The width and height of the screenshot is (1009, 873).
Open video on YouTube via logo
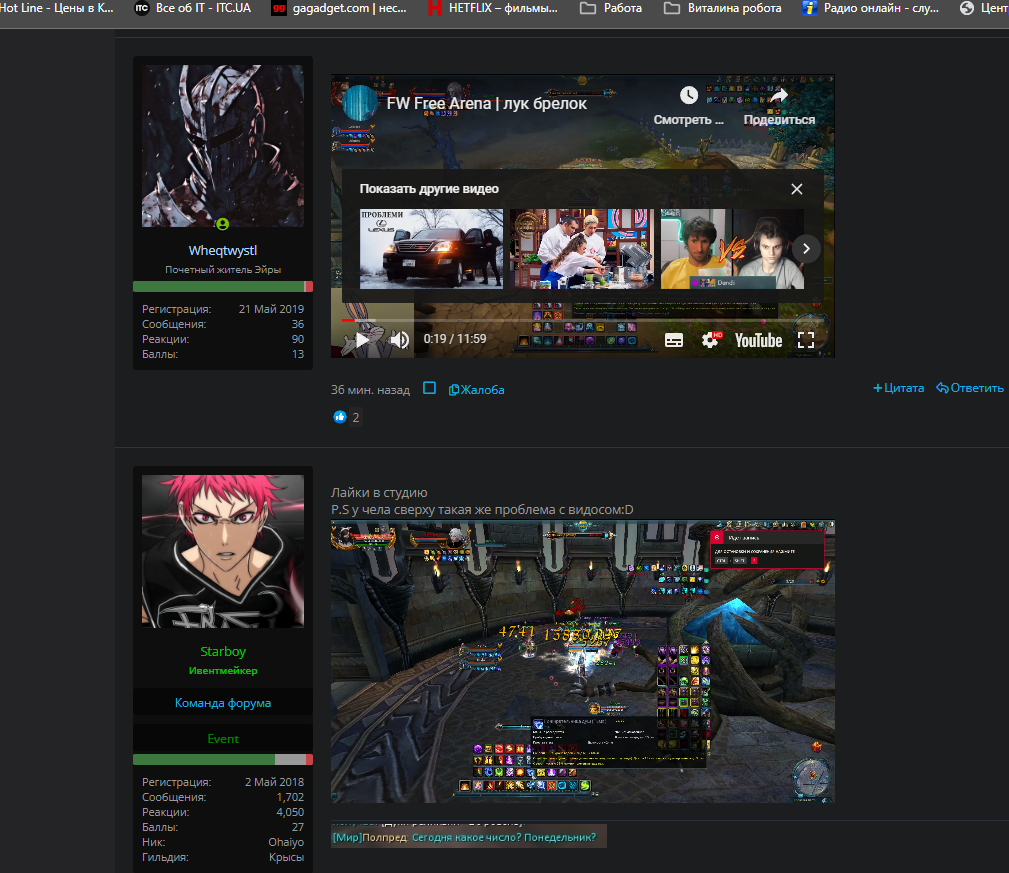(758, 340)
